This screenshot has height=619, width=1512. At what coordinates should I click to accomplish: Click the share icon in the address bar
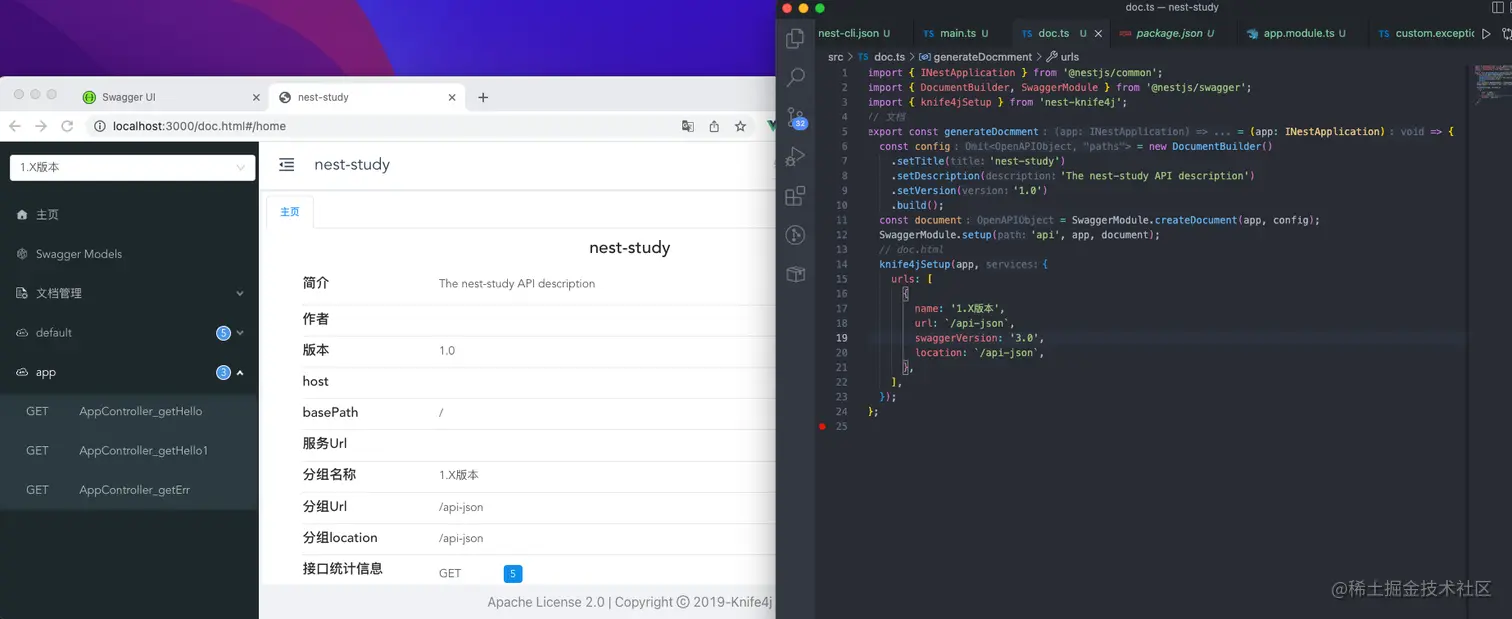click(x=714, y=126)
